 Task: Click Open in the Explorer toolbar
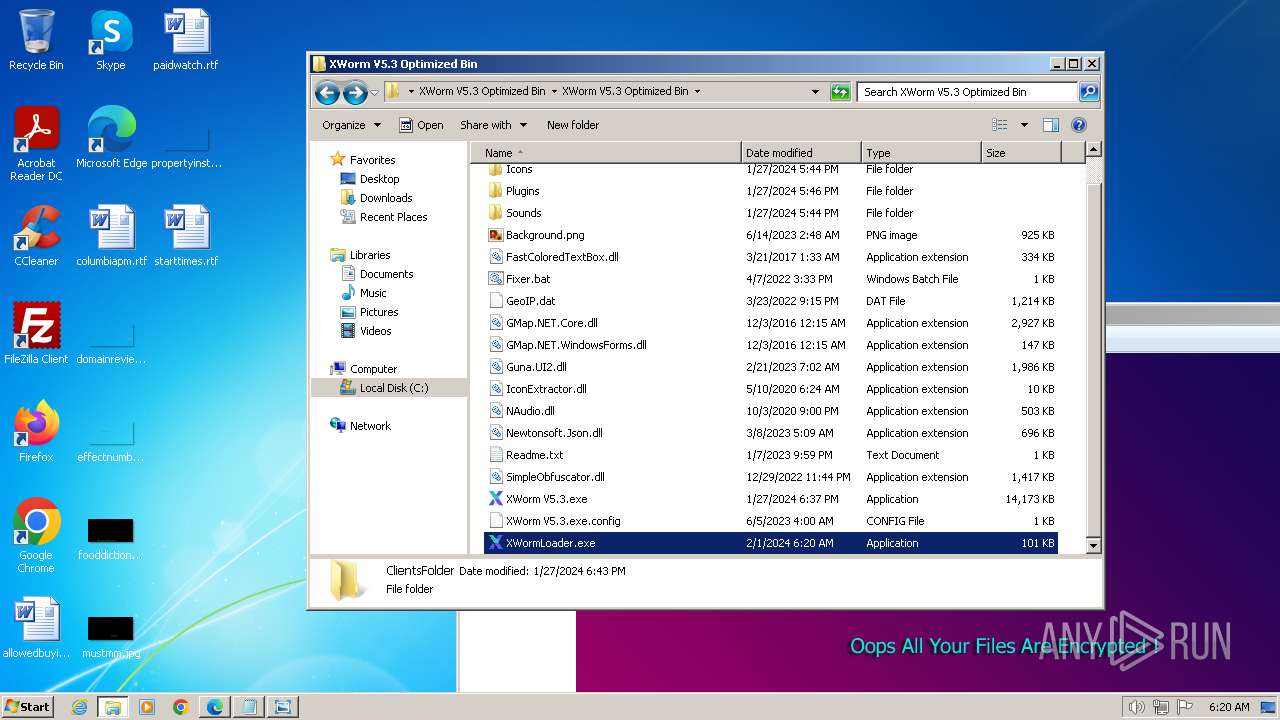click(421, 125)
